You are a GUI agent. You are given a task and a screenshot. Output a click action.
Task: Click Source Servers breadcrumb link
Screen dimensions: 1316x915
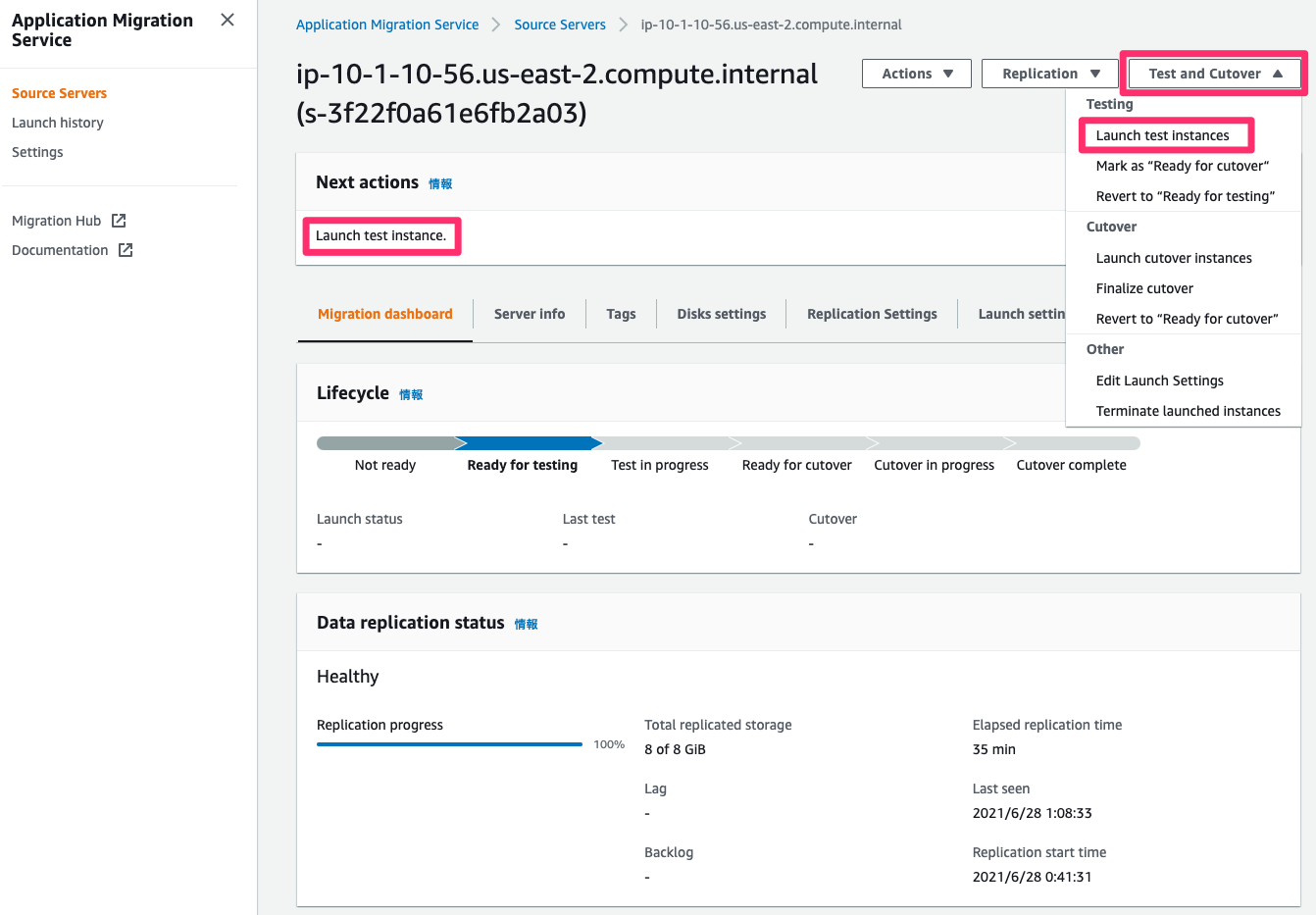pos(560,25)
